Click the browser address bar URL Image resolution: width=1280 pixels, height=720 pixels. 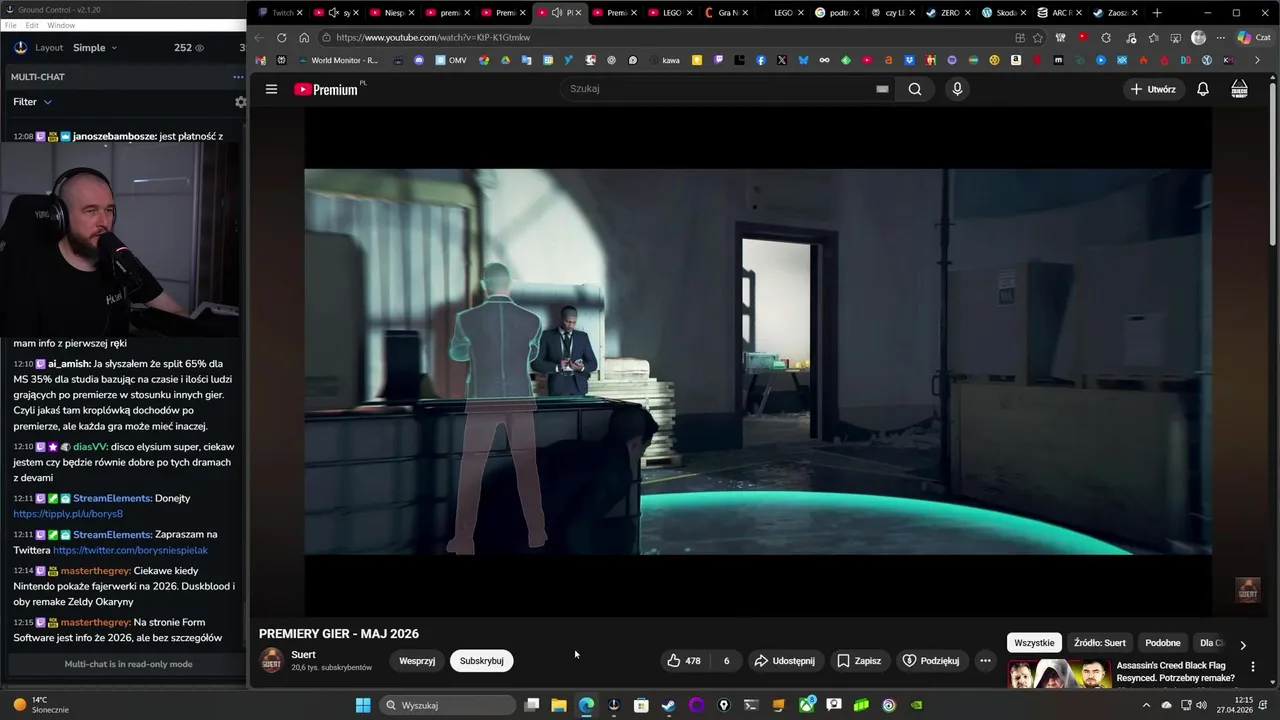433,37
